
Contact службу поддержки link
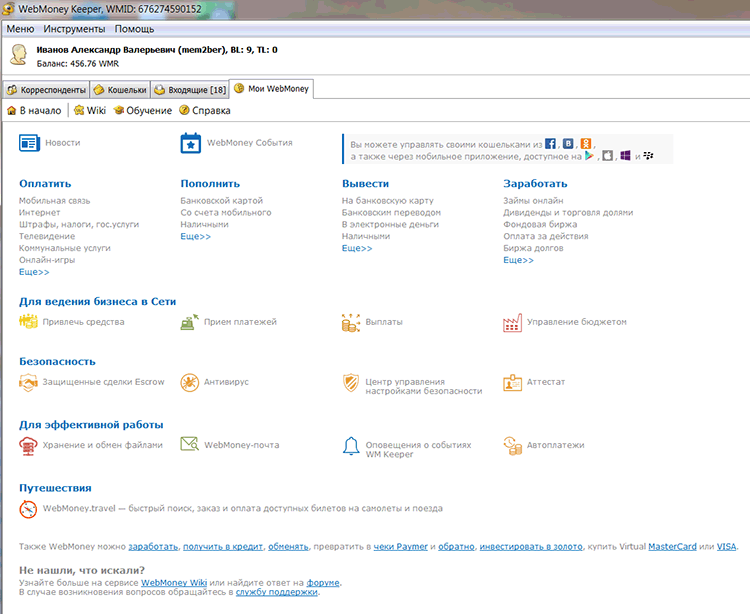pos(276,592)
